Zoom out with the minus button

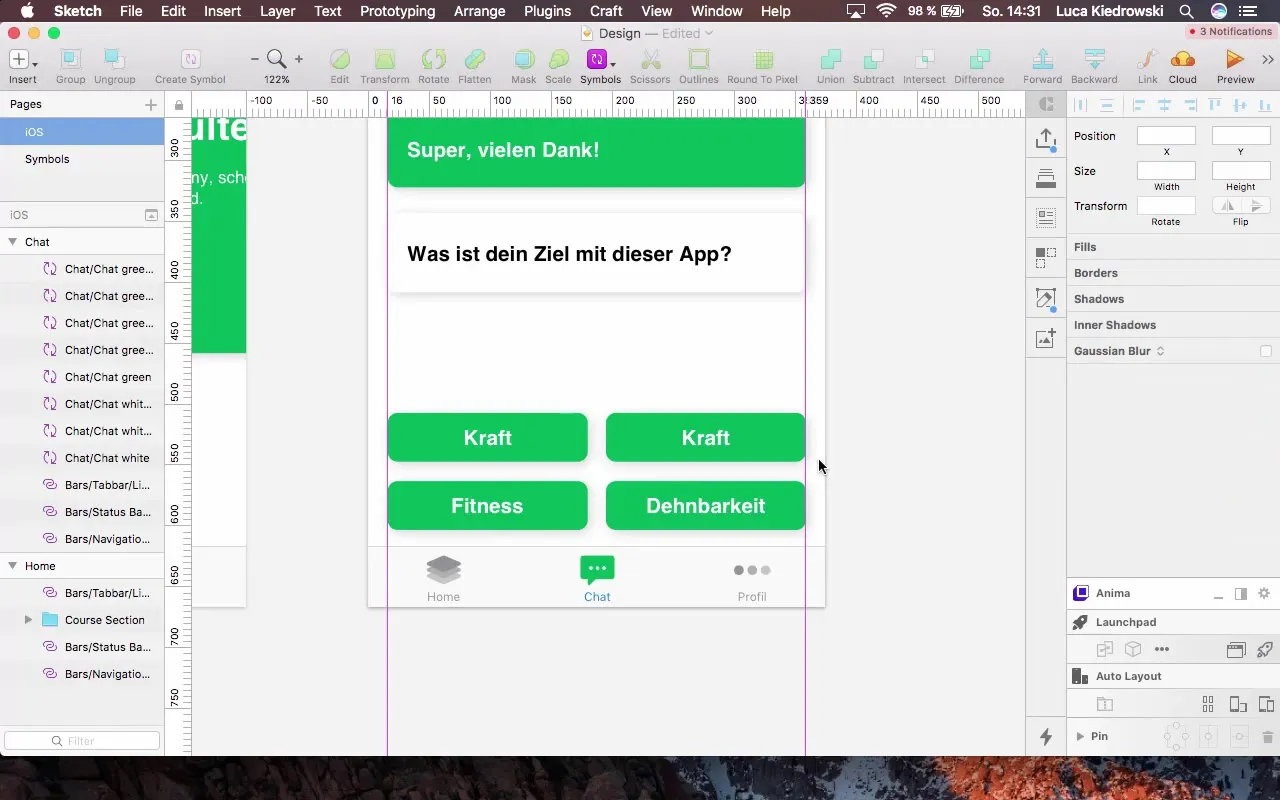click(x=255, y=60)
